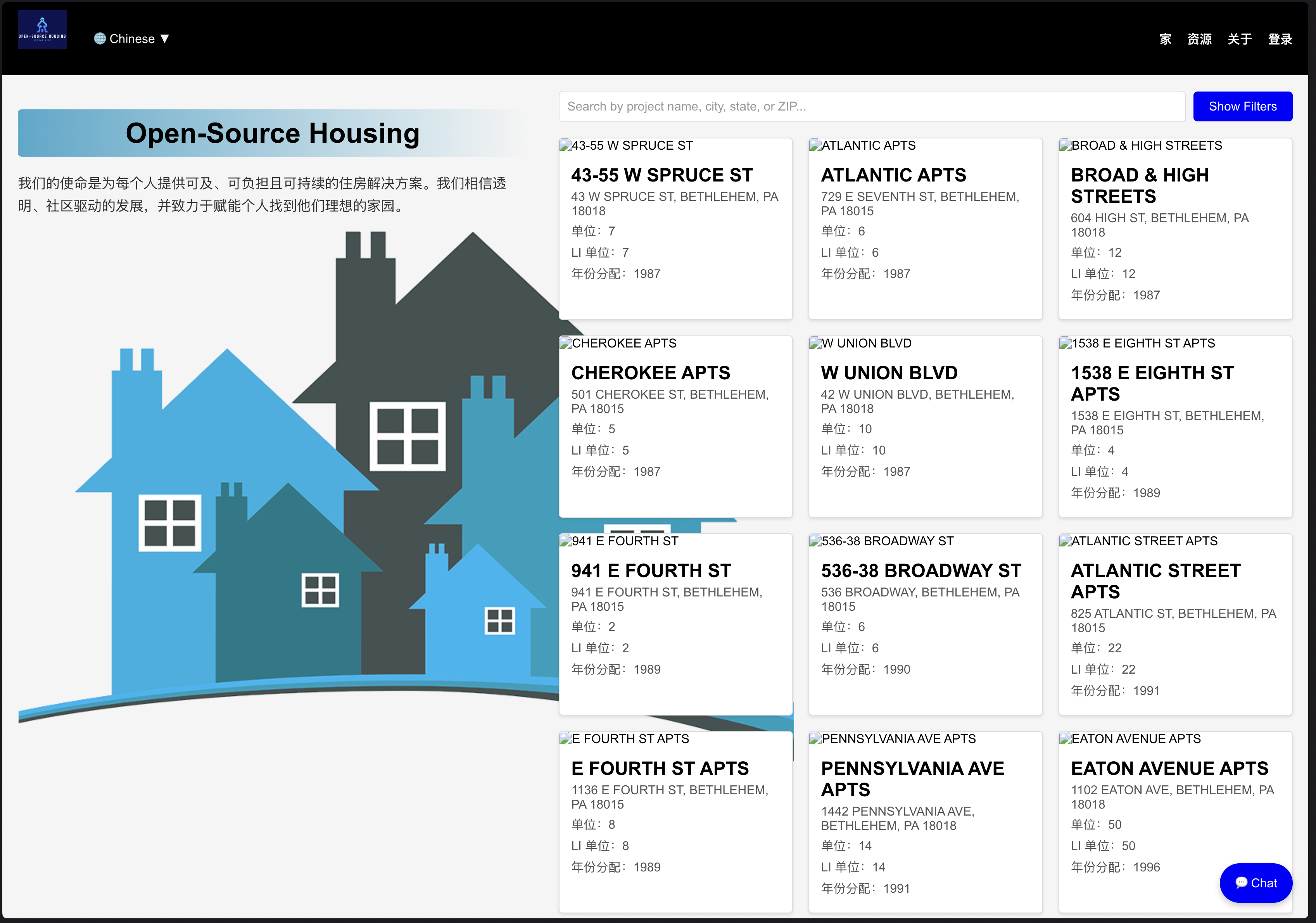This screenshot has height=923, width=1316.
Task: Open the 资源 (Resources) nav item
Action: coord(1199,39)
